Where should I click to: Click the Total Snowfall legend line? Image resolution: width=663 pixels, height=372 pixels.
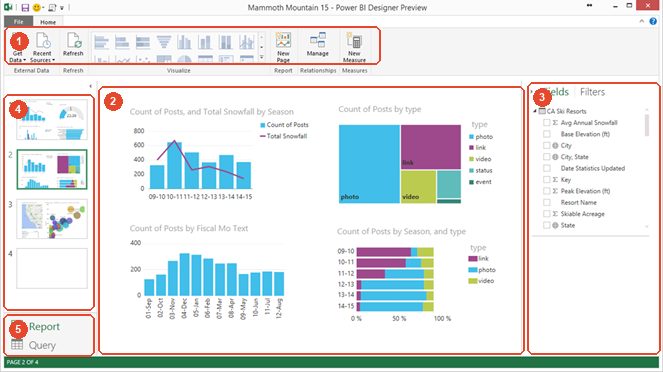263,136
